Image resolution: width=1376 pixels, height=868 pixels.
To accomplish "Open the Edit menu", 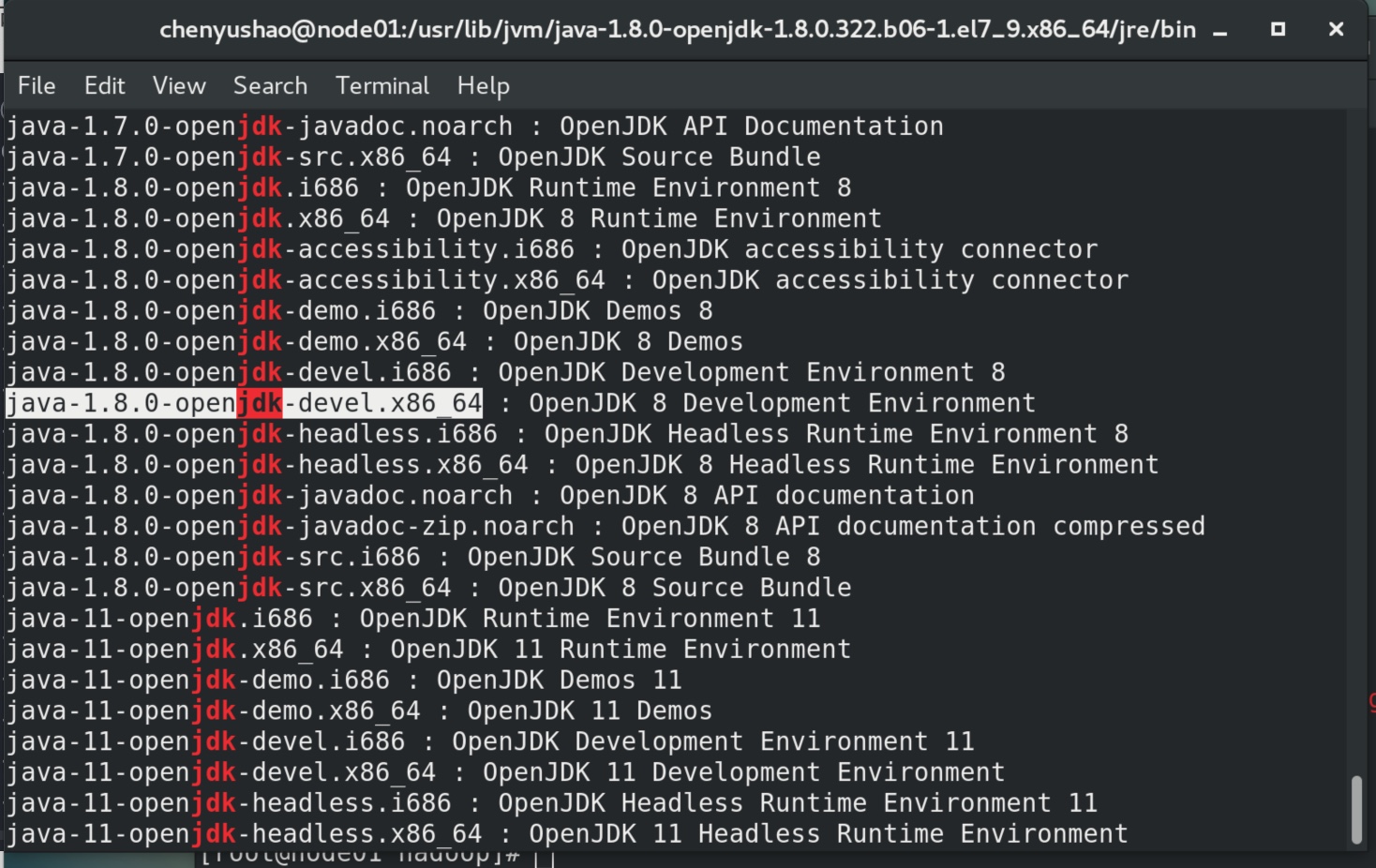I will pos(104,85).
